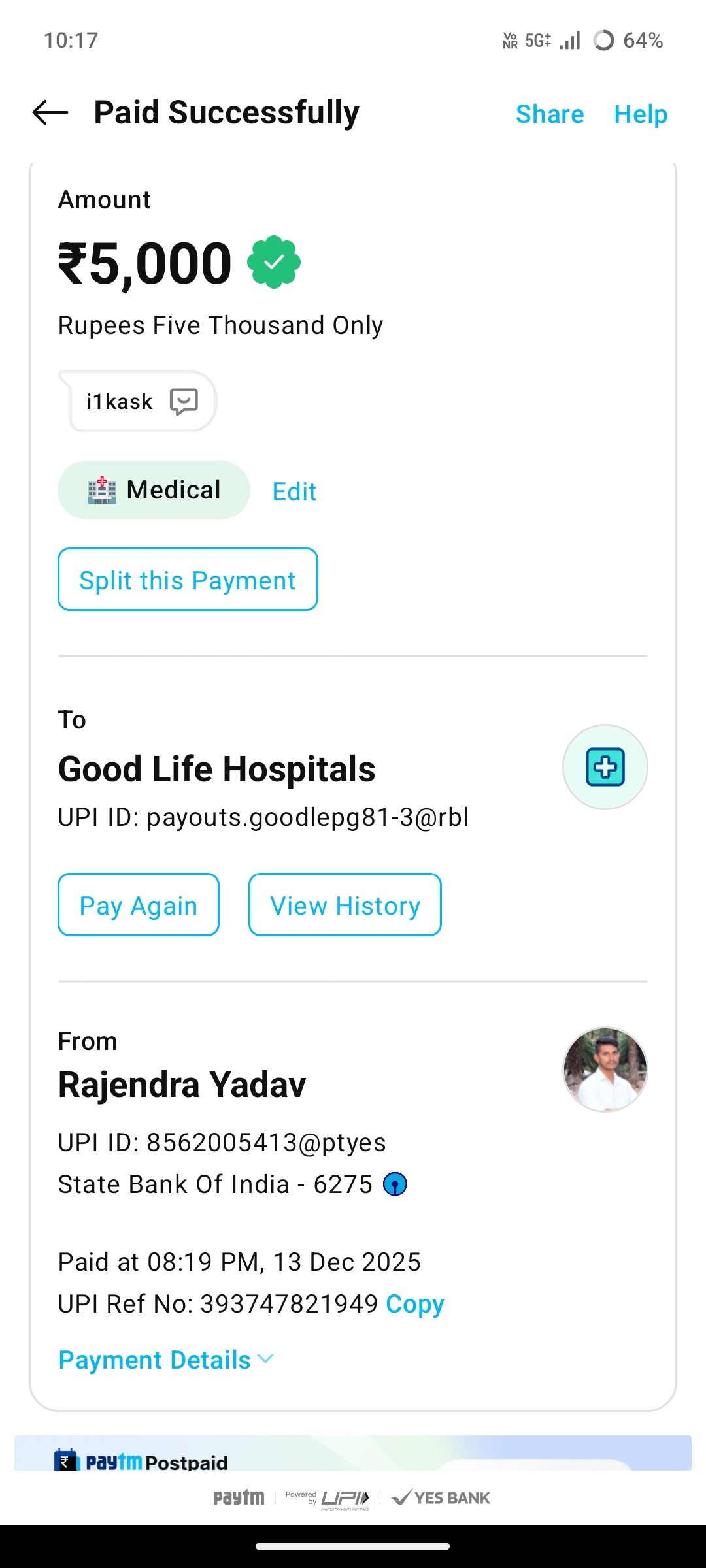
Task: Tap the Good Life Hospitals medical cross icon
Action: [605, 767]
